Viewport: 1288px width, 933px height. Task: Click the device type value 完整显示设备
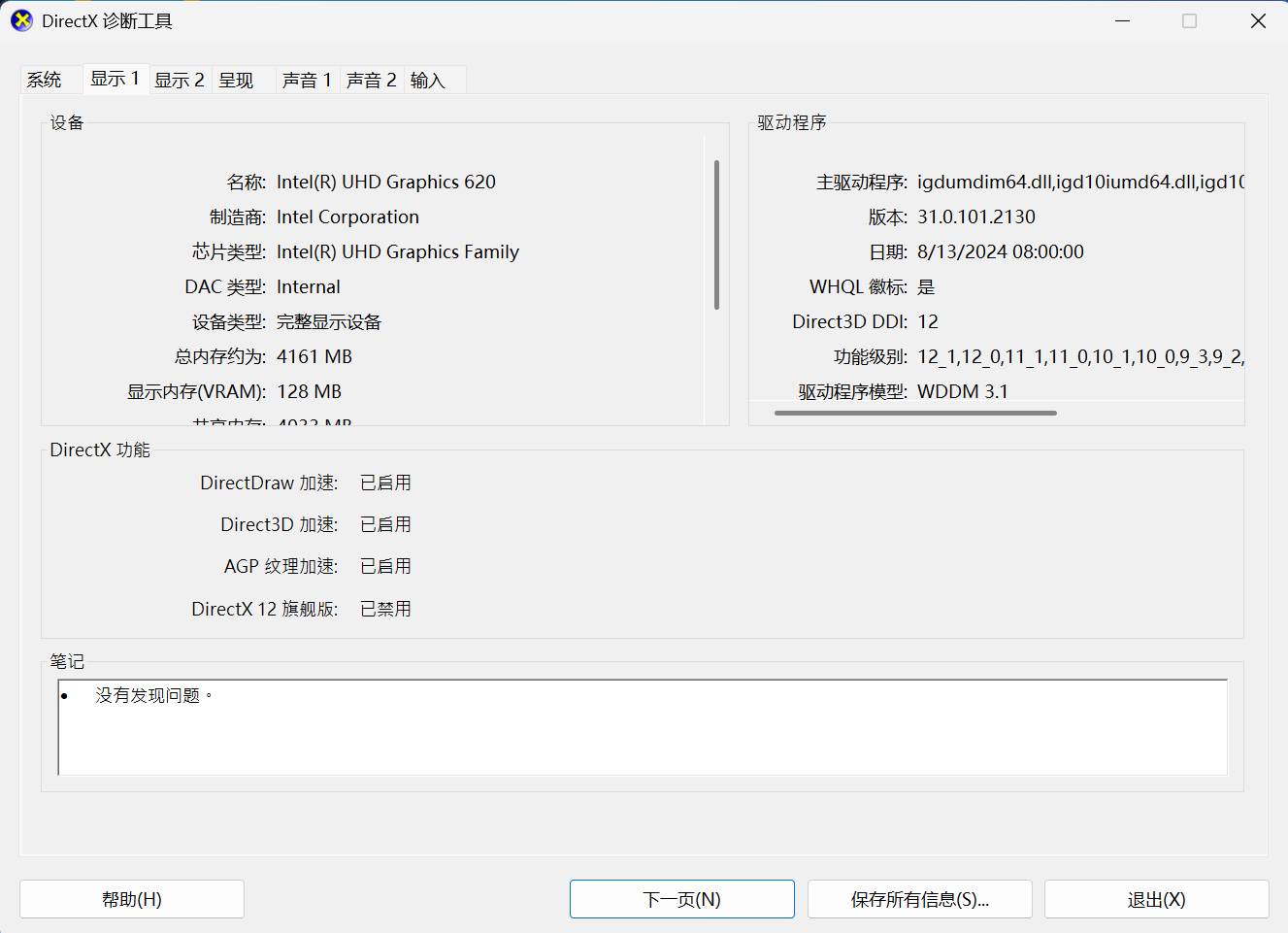pyautogui.click(x=329, y=321)
